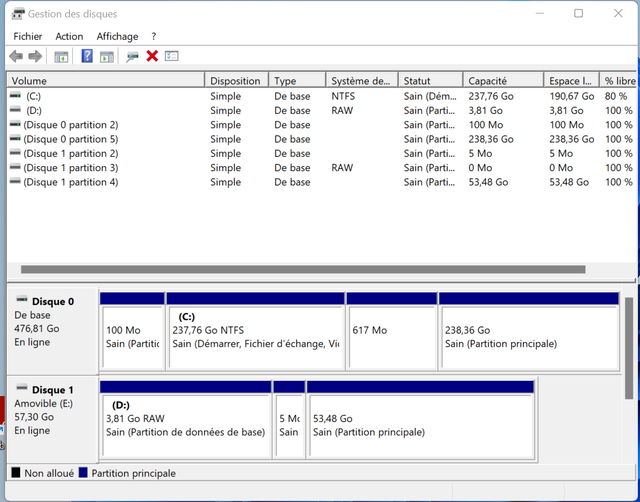Click the 238,36 Go capacity cell in list
The width and height of the screenshot is (640, 502).
491,139
